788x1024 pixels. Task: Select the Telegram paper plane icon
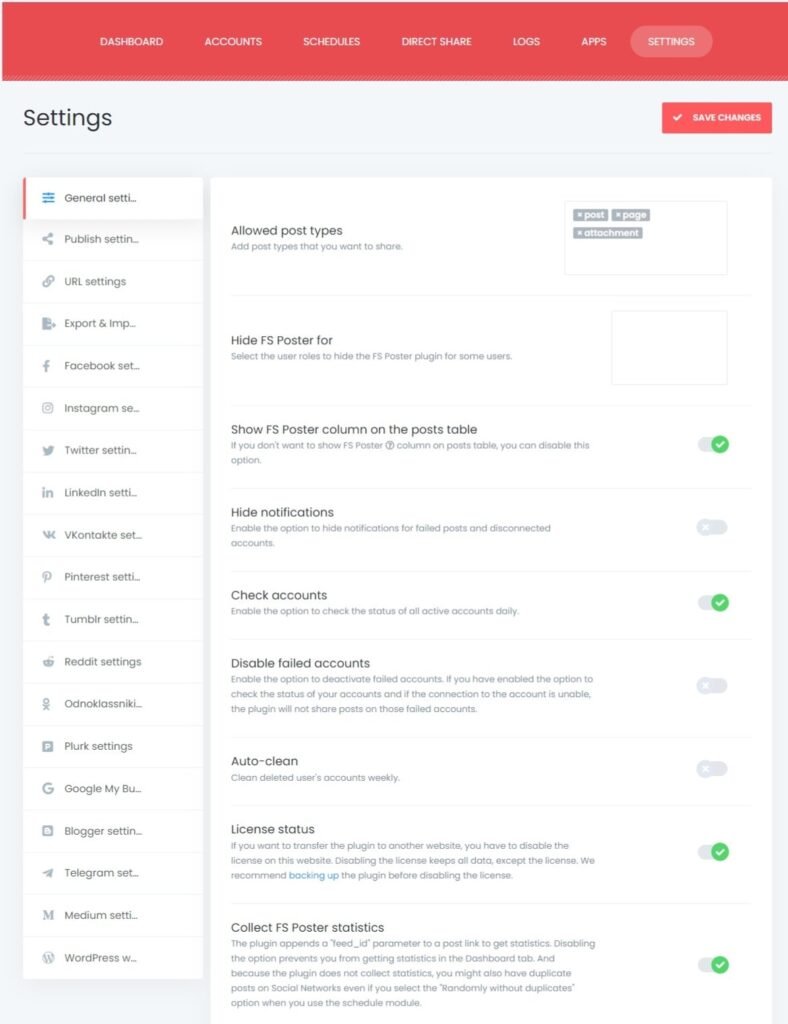click(48, 873)
